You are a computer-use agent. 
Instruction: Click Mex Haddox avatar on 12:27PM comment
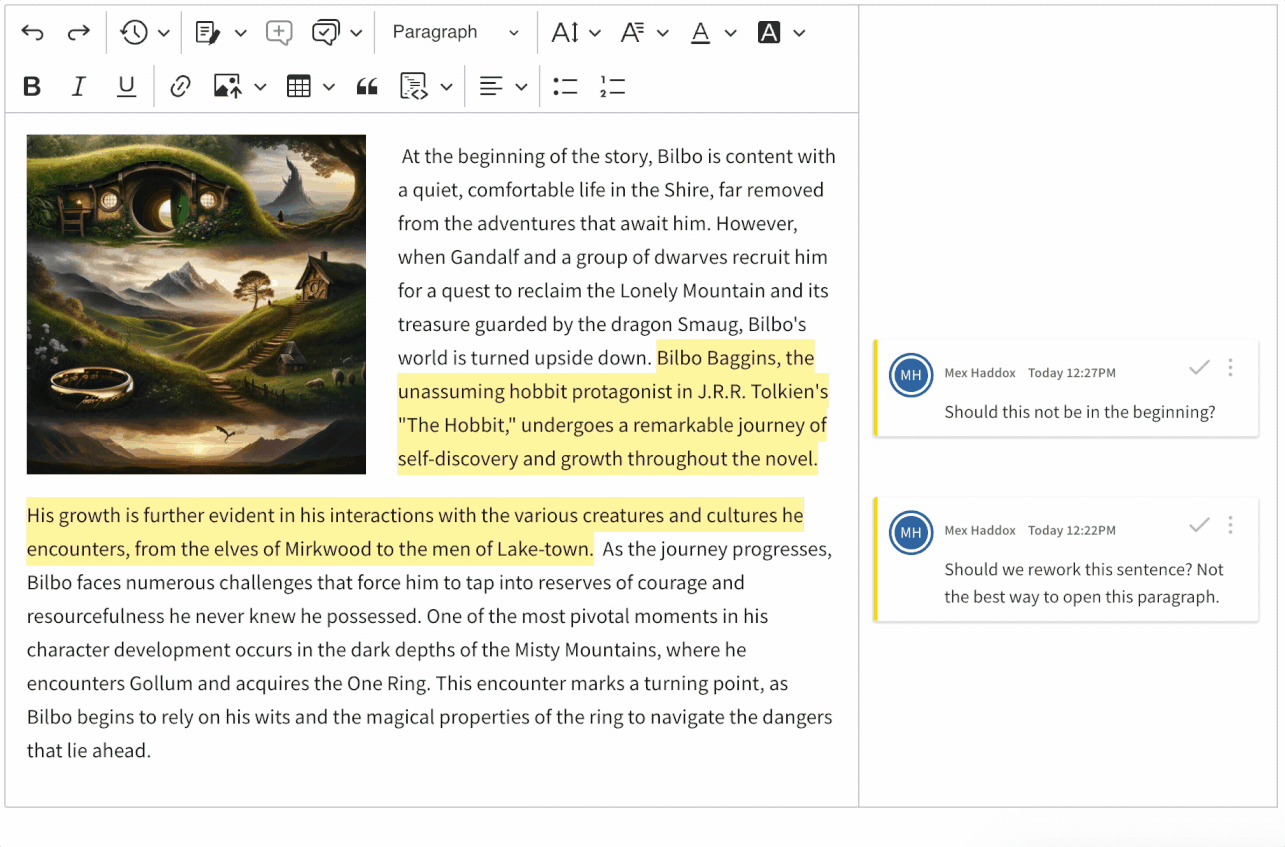pos(911,375)
